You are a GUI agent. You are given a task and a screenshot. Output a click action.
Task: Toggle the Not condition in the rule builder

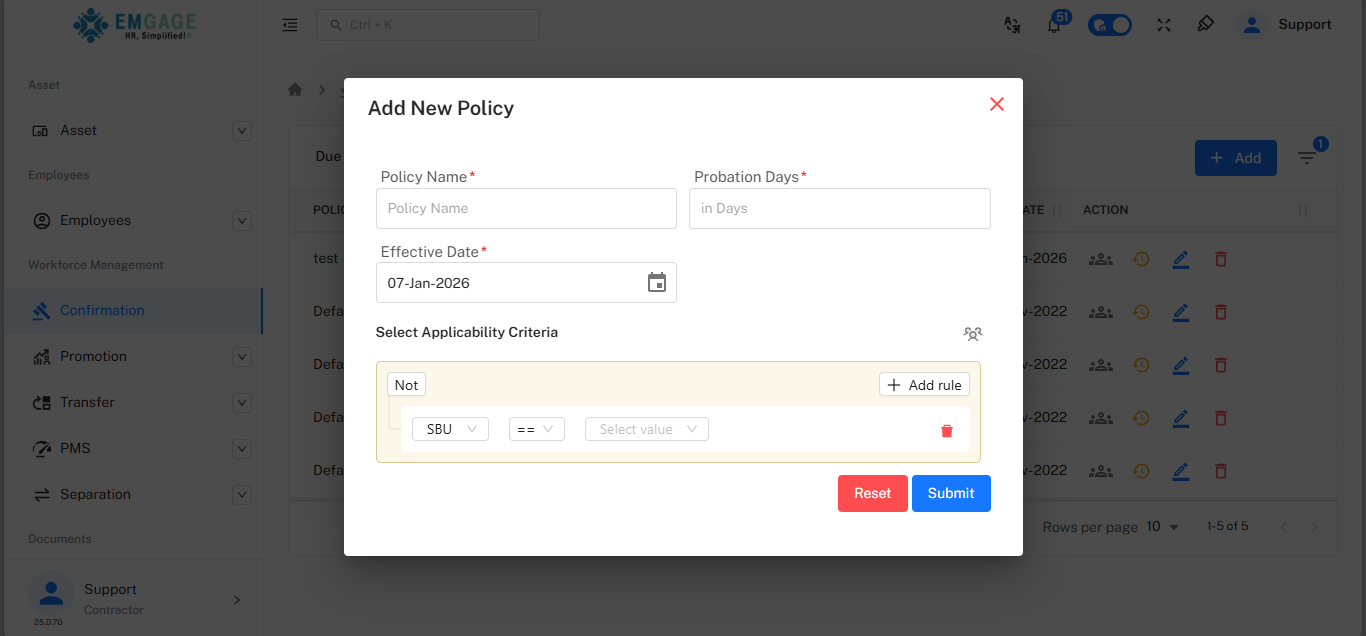click(406, 384)
